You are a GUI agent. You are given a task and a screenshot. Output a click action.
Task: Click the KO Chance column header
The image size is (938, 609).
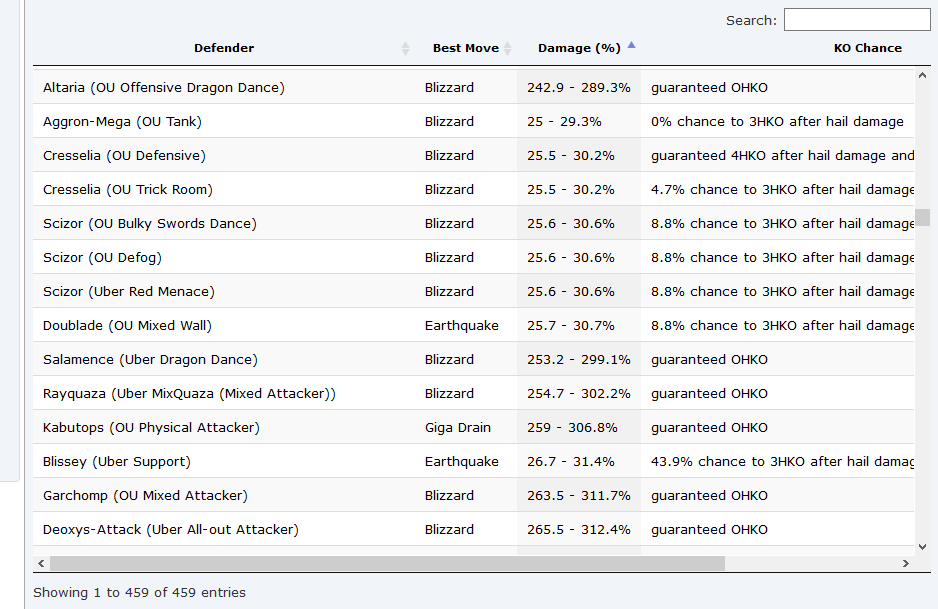point(867,48)
